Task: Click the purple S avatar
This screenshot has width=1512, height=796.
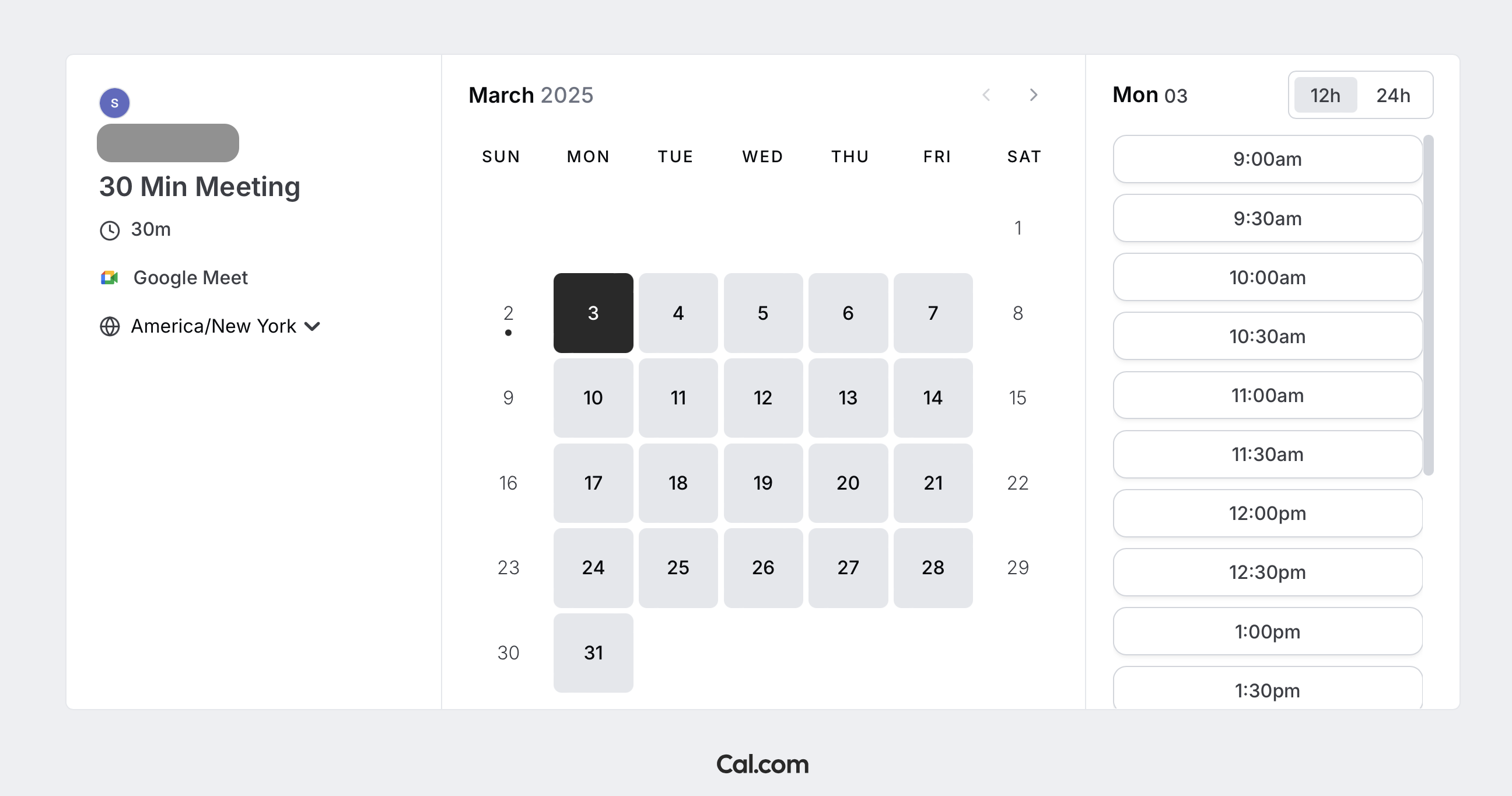Action: click(x=114, y=103)
